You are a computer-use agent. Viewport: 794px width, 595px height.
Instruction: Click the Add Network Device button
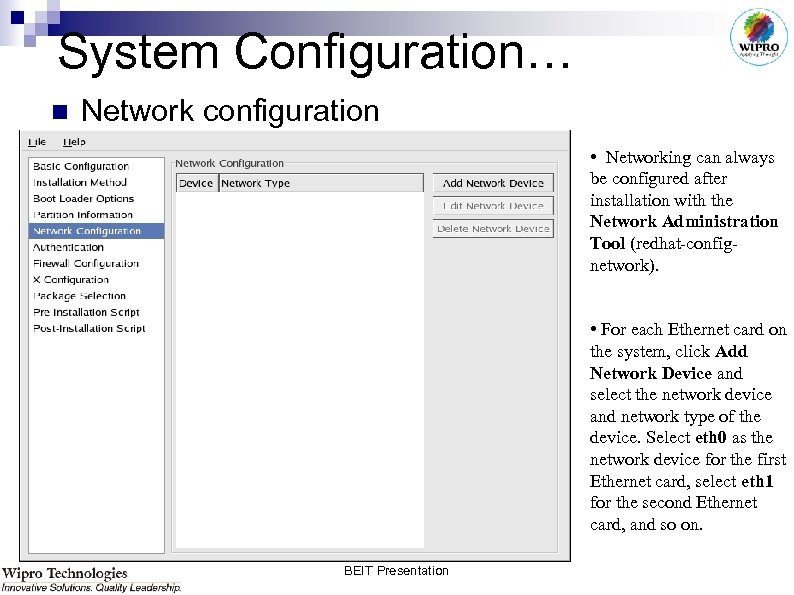coord(493,183)
